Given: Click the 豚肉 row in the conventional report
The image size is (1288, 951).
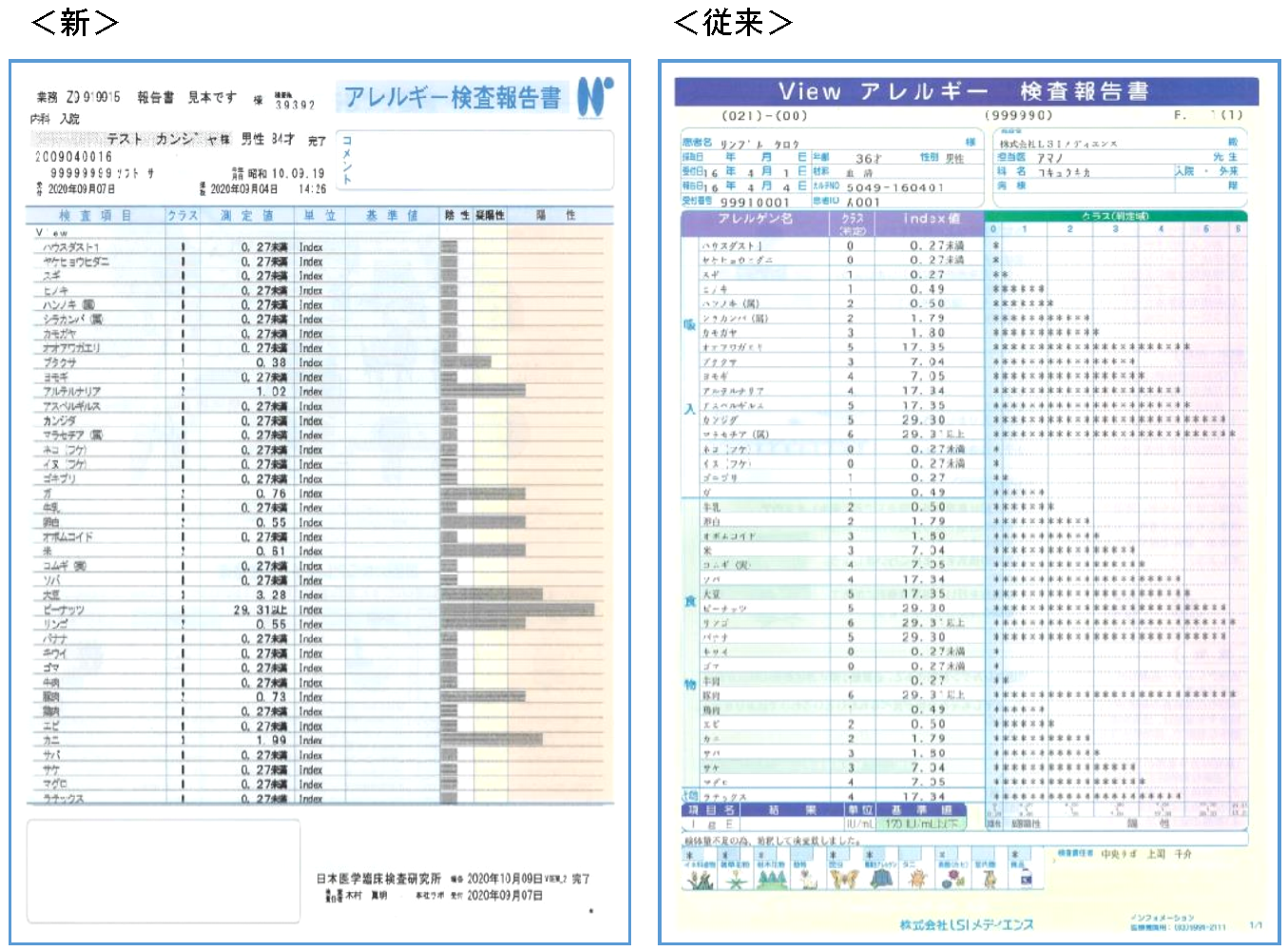Looking at the screenshot, I should point(964,695).
